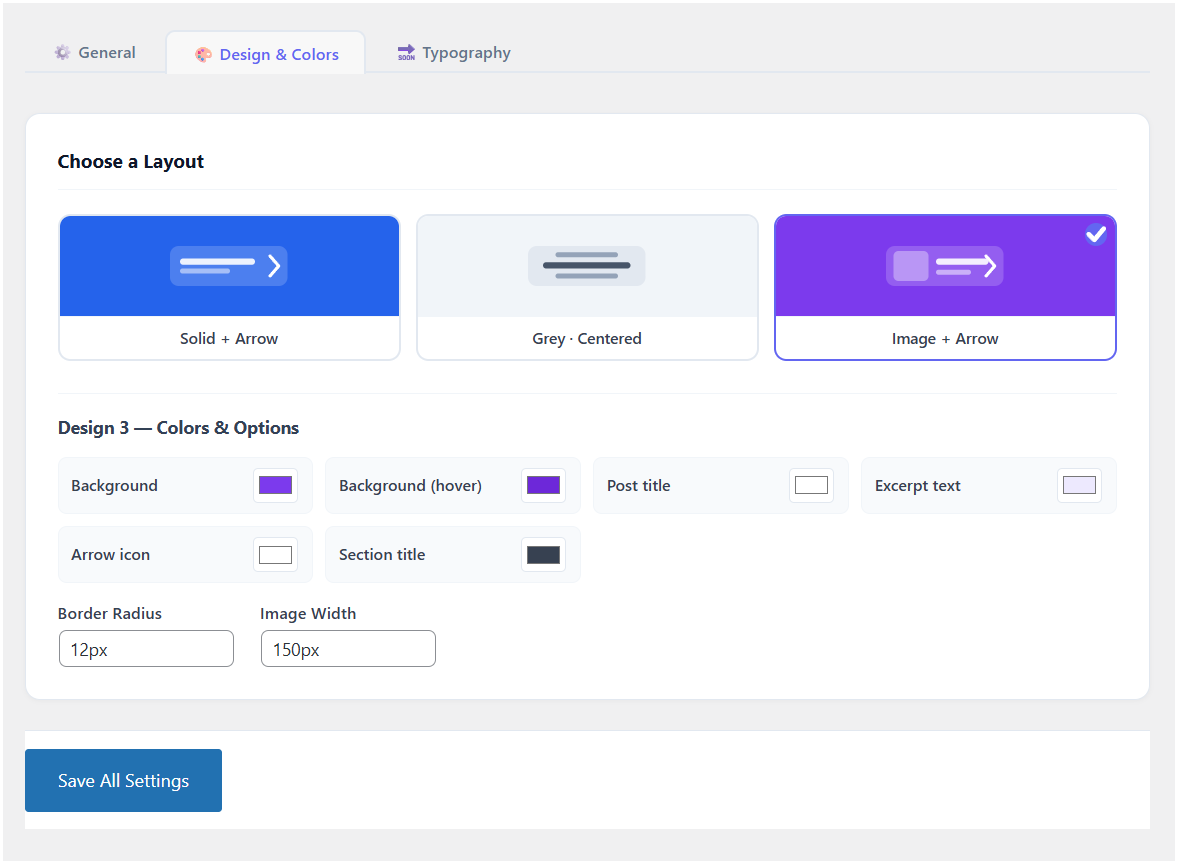
Task: Click the 'Post title' label
Action: (639, 486)
